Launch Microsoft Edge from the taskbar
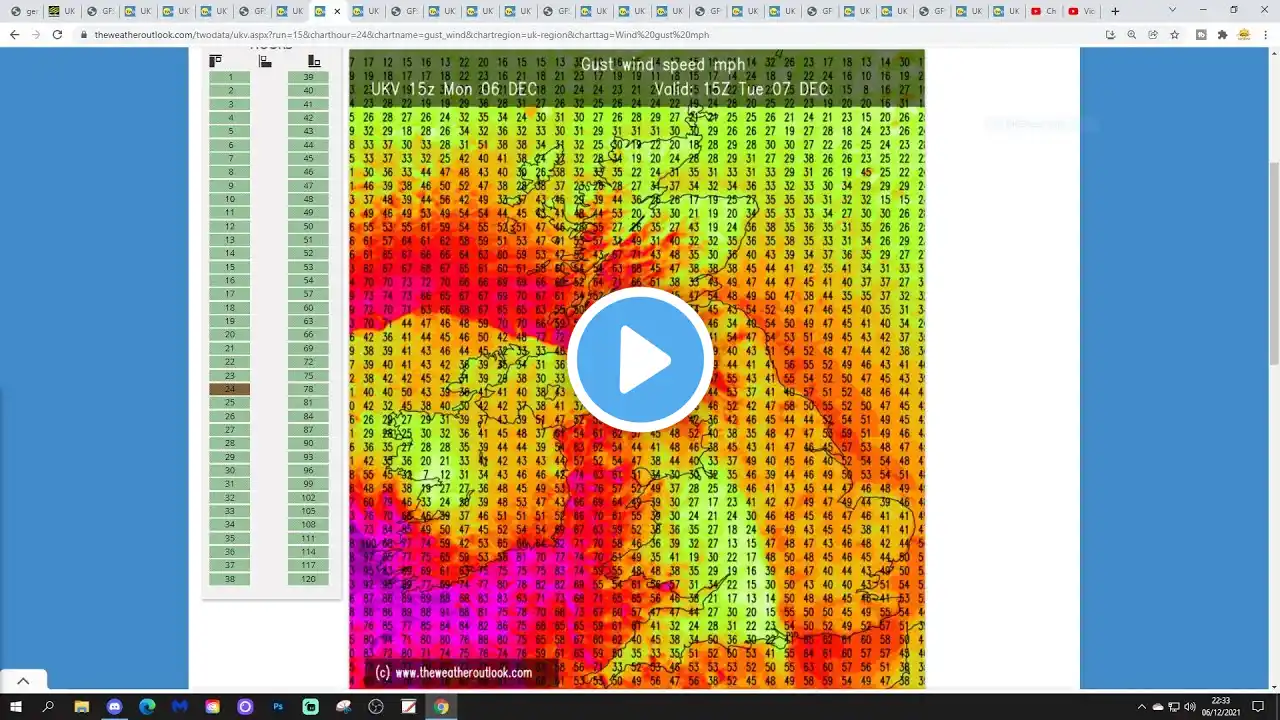The width and height of the screenshot is (1280, 720). click(x=147, y=707)
